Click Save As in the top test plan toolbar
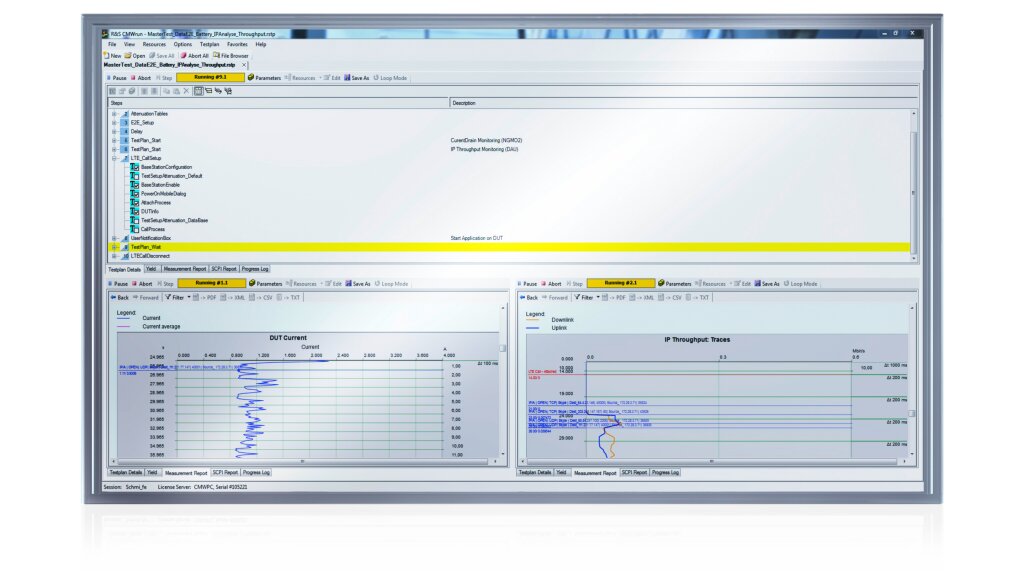 (357, 78)
